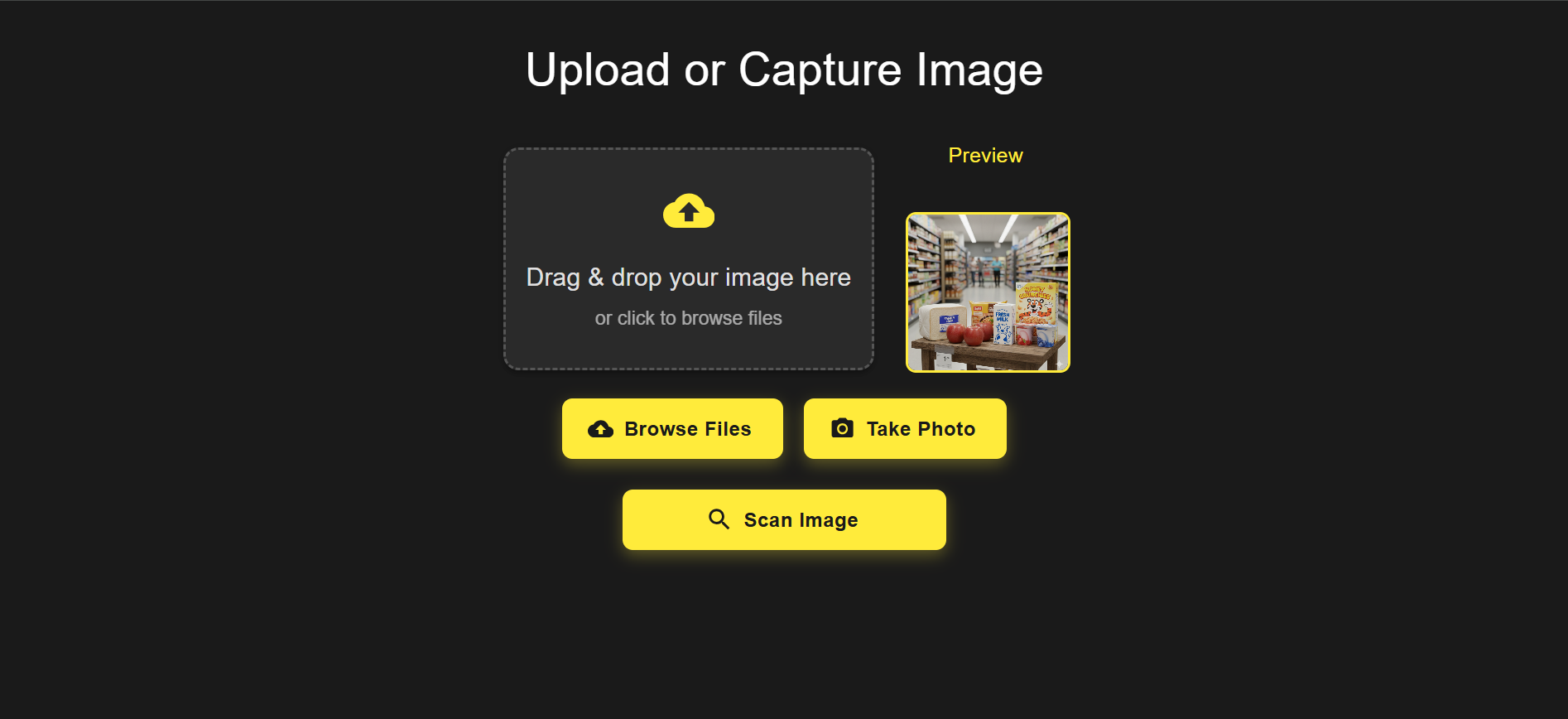
Task: Click the 'Drag & drop your image here' text
Action: point(689,277)
